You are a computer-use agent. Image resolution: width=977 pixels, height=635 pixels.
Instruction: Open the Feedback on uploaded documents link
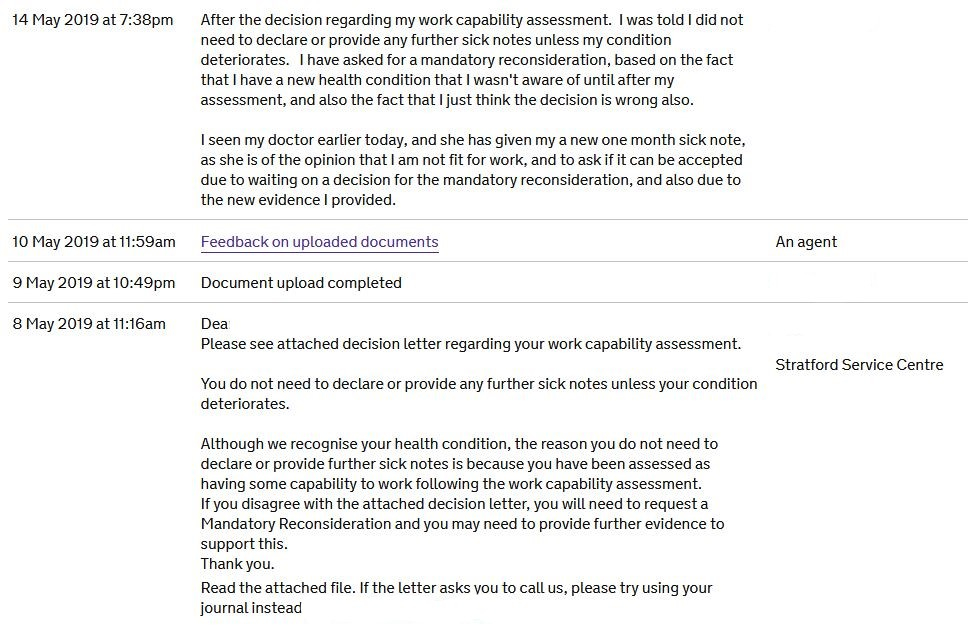319,242
